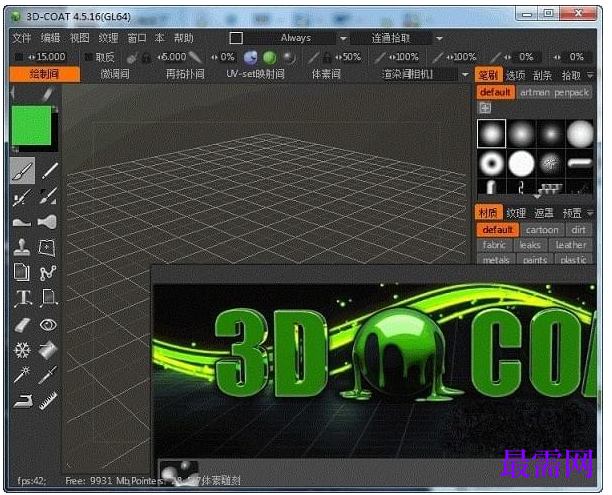The image size is (612, 495).
Task: Select the fabric material folder
Action: 494,245
